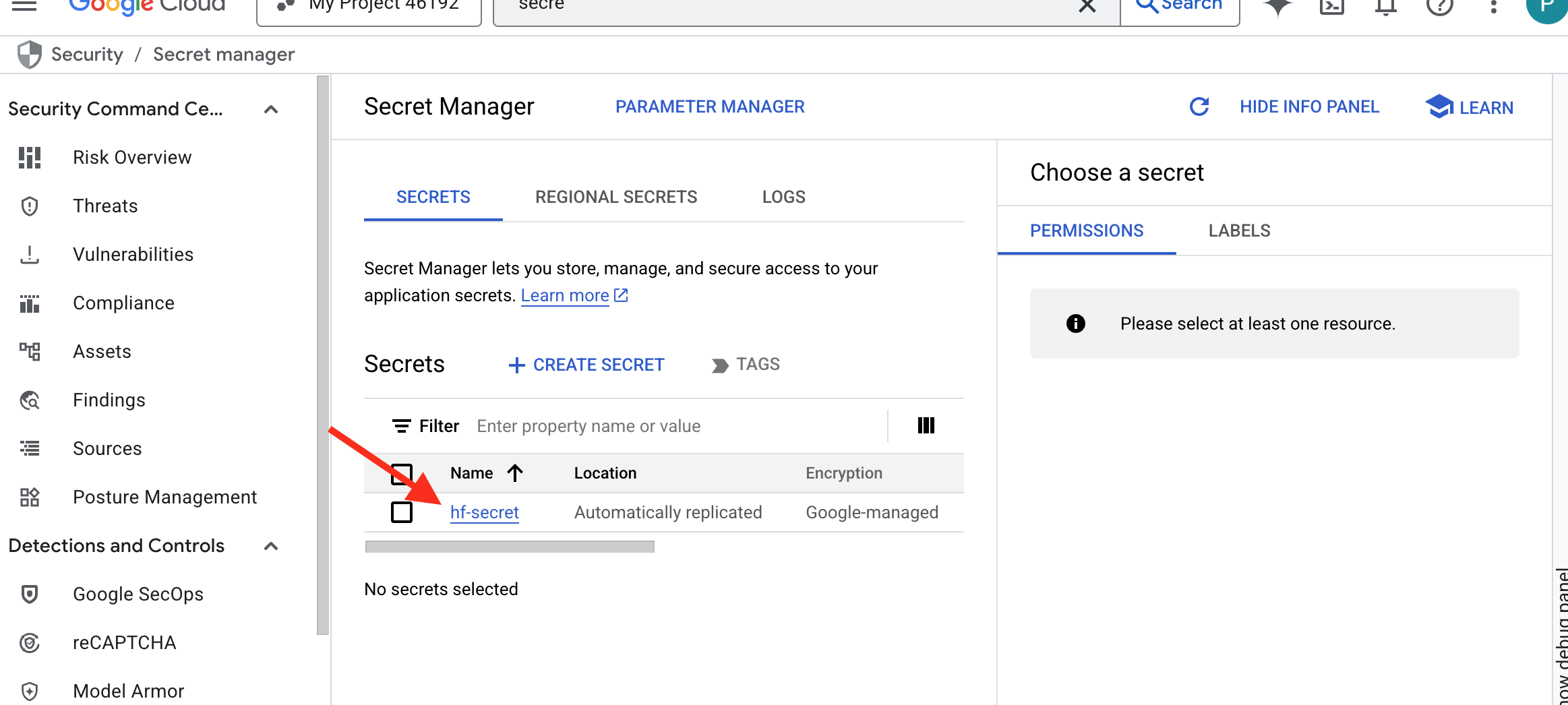Viewport: 1568px width, 705px height.
Task: Clear the search query with the X
Action: point(1087,5)
